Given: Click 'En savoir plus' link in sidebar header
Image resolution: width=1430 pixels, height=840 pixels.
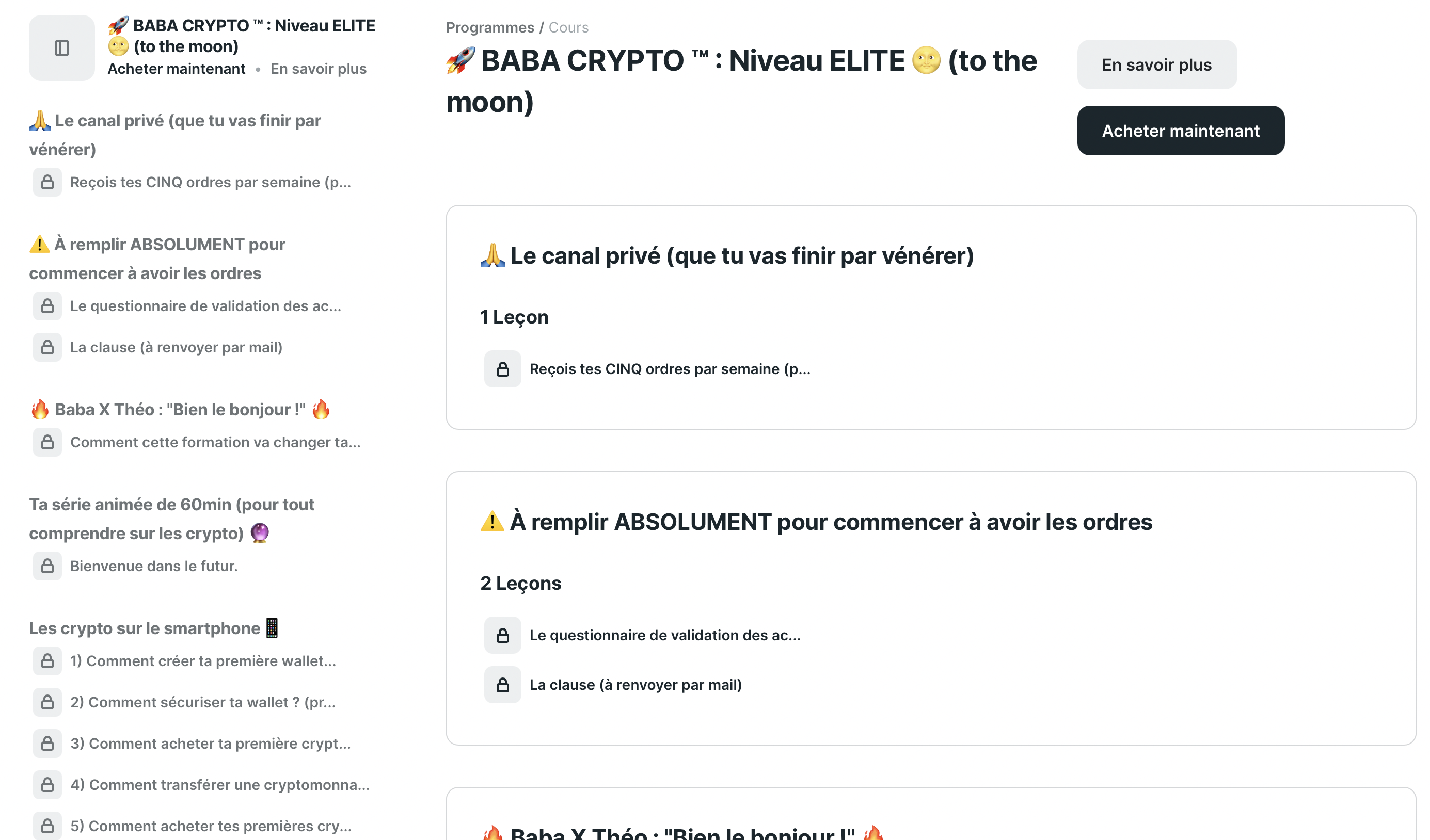Looking at the screenshot, I should [x=319, y=69].
